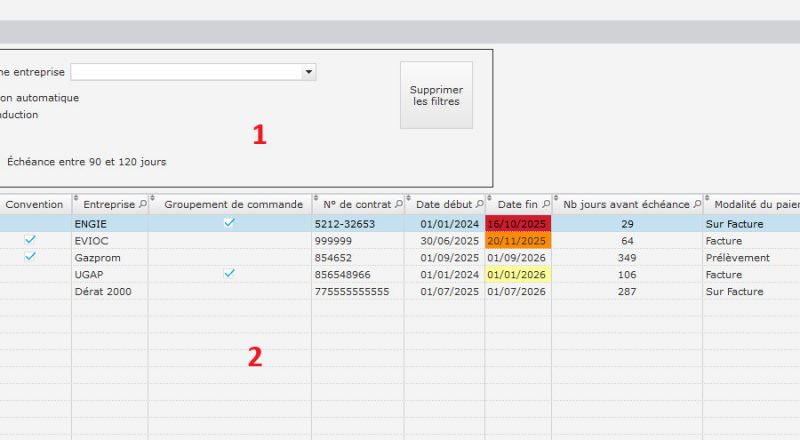
Task: Click the magnifier icon in Date début header
Action: 478,204
